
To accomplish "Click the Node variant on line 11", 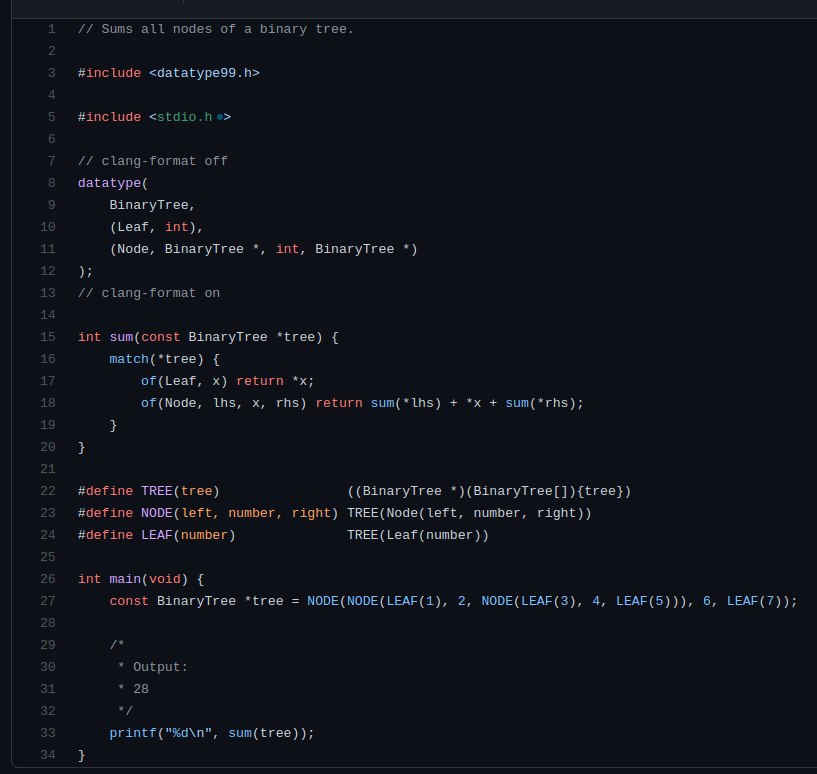I will (133, 249).
